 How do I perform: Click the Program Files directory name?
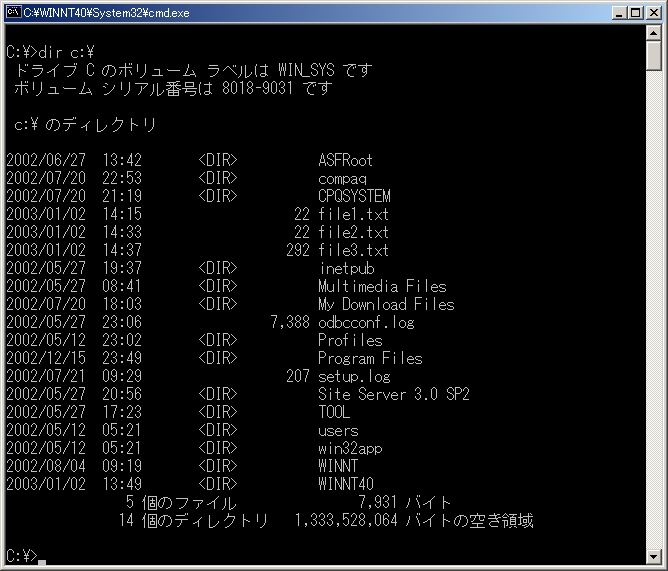pos(370,358)
